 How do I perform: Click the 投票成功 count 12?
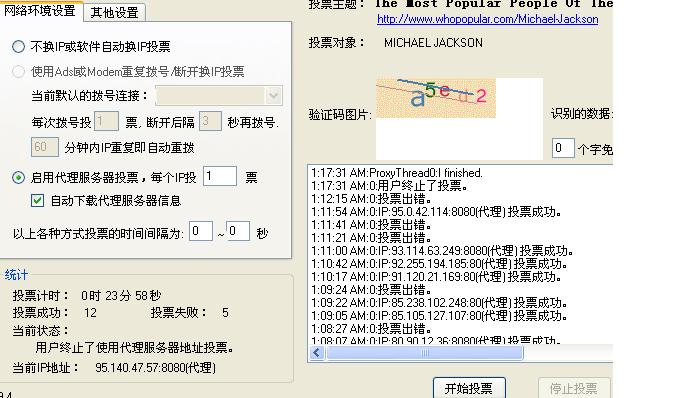(91, 313)
